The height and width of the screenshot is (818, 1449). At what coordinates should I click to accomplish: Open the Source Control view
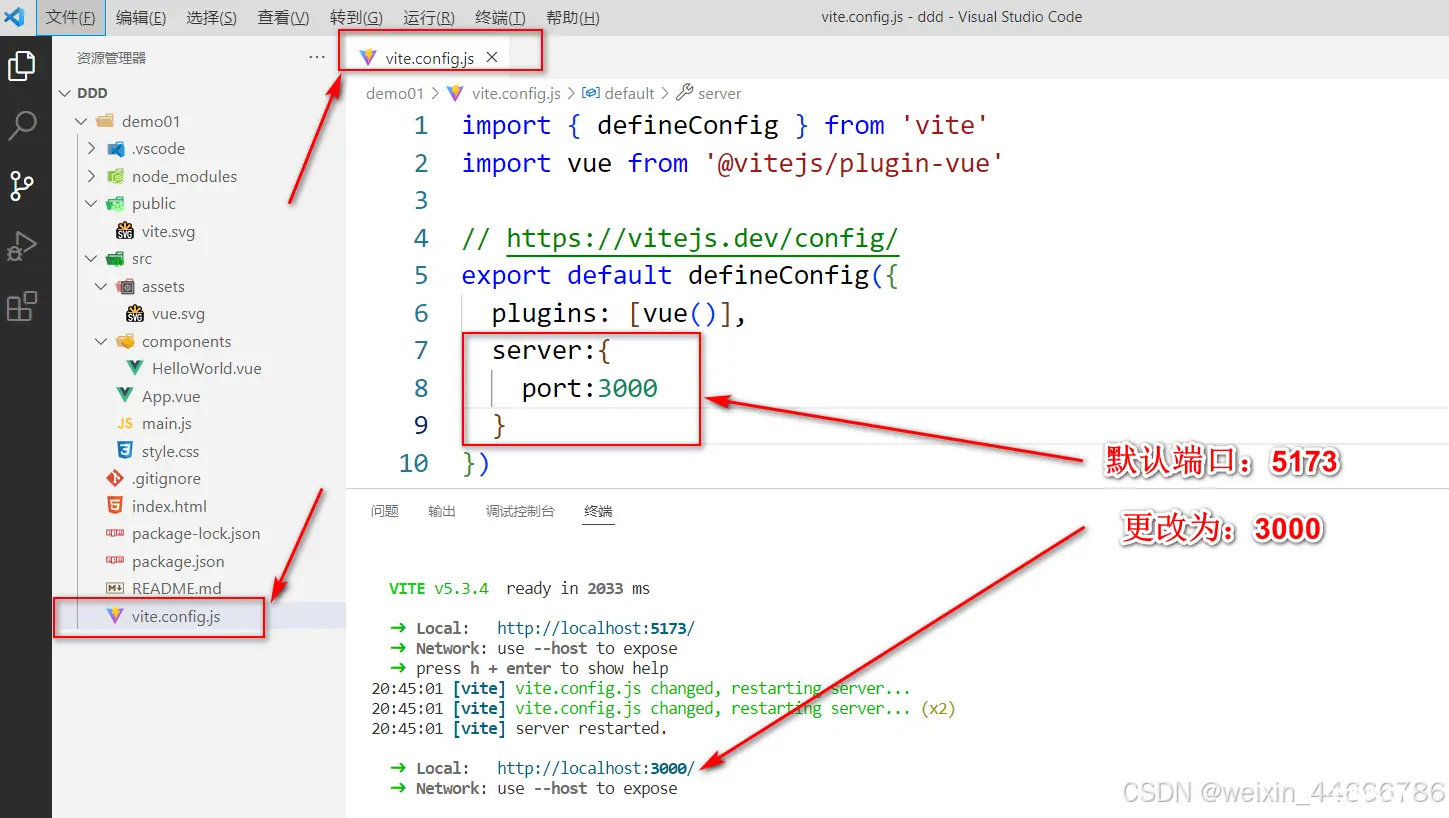(x=22, y=186)
